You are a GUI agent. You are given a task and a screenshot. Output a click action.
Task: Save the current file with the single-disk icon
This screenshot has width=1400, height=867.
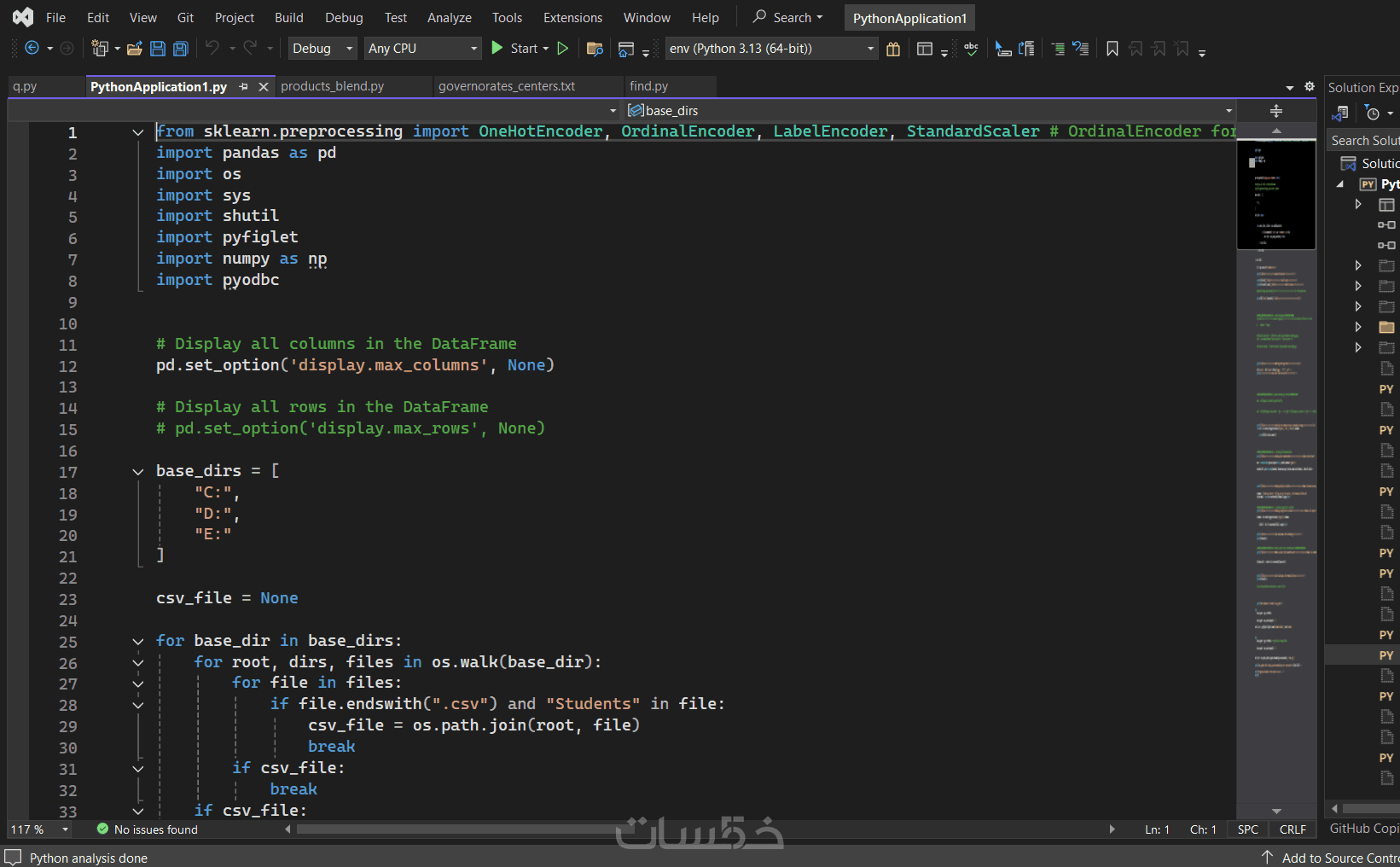click(x=158, y=49)
